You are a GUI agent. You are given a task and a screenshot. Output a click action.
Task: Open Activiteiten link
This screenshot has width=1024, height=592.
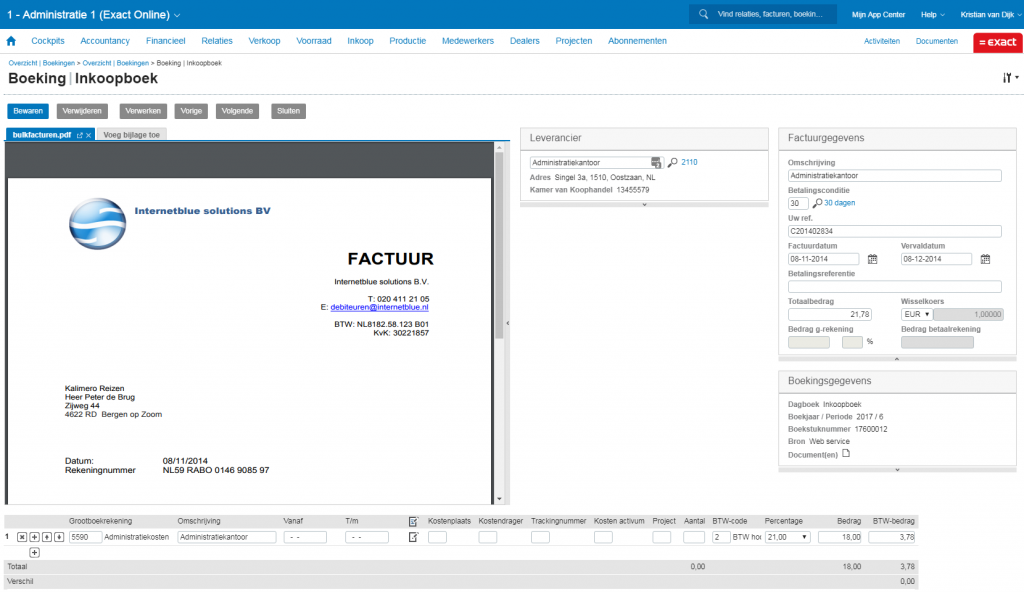[x=882, y=41]
